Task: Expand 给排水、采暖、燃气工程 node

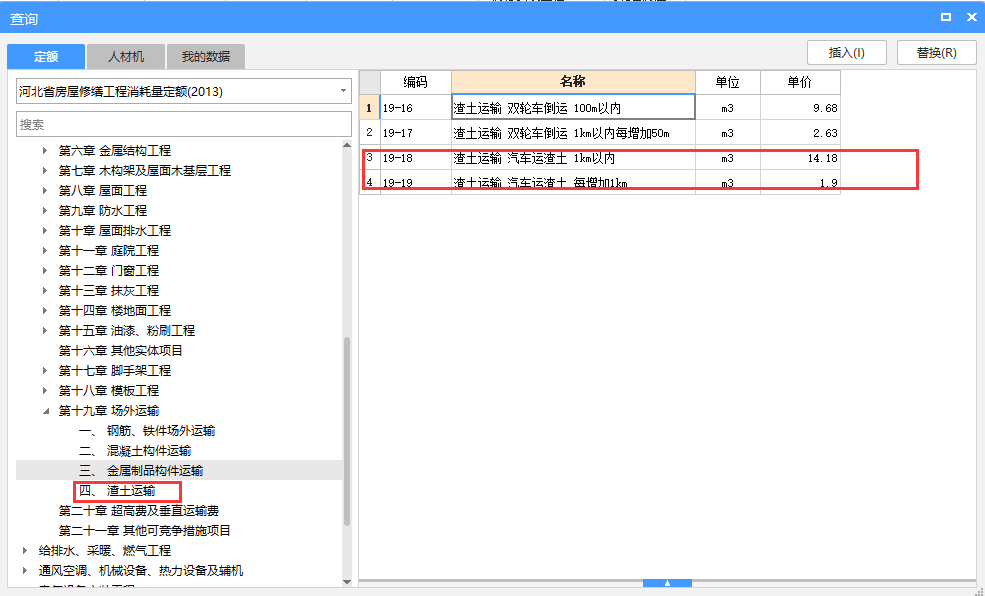Action: [25, 551]
